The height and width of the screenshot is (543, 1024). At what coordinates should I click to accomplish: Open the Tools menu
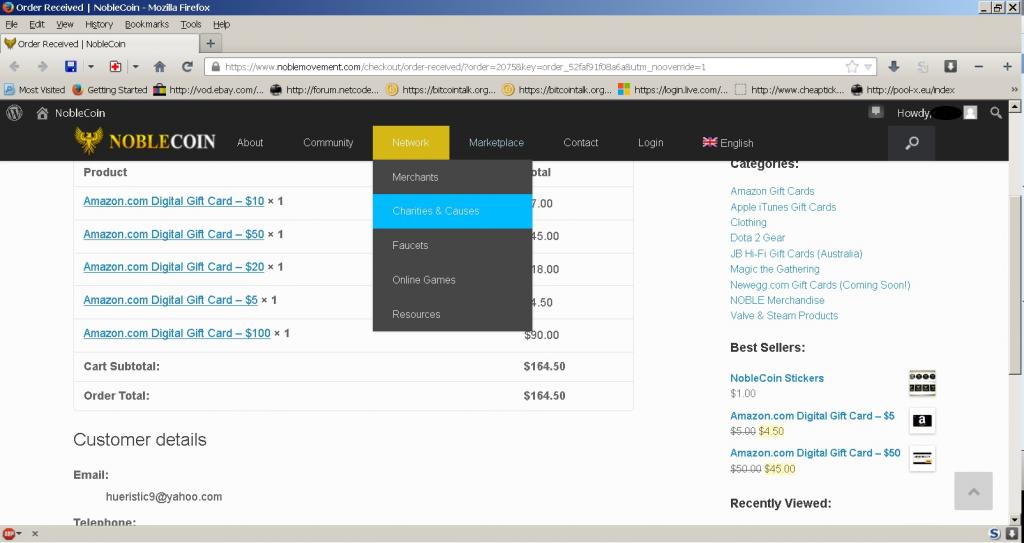(x=191, y=24)
